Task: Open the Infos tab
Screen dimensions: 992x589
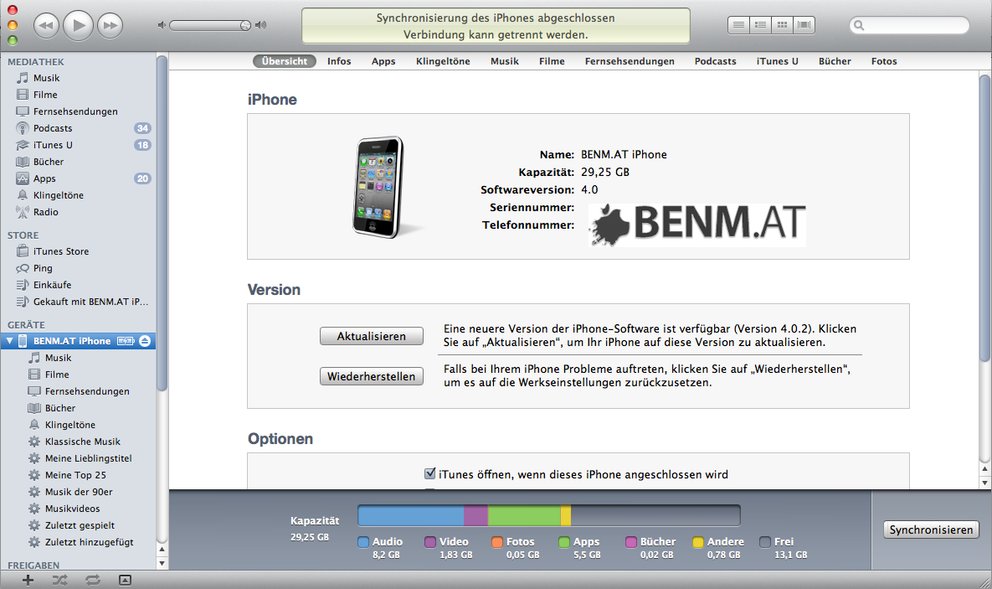Action: (339, 61)
